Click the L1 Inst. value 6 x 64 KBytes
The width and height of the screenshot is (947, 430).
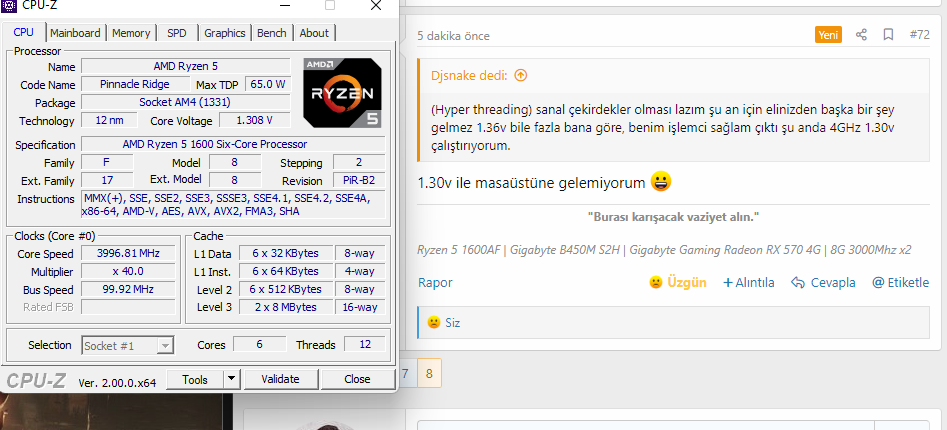(x=286, y=271)
